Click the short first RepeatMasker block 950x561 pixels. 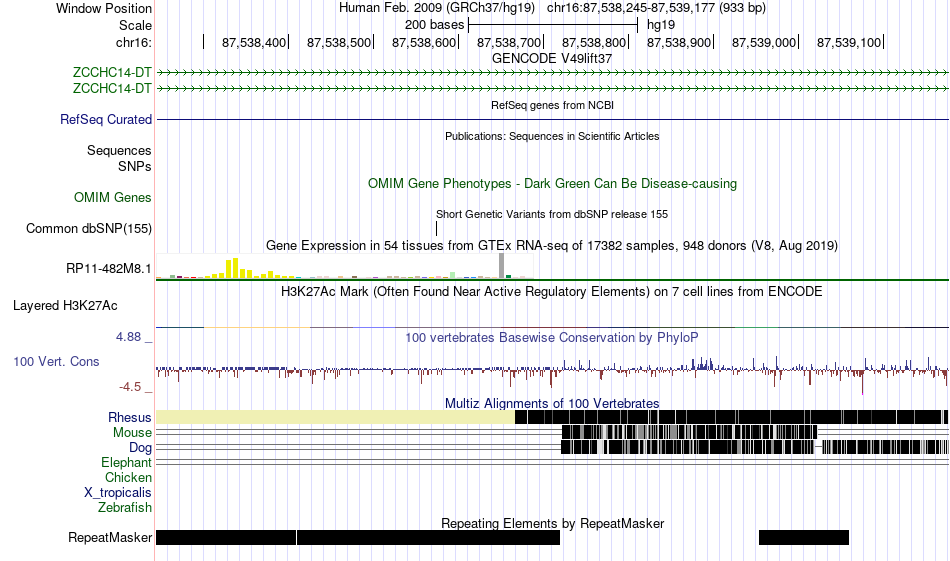click(x=226, y=537)
